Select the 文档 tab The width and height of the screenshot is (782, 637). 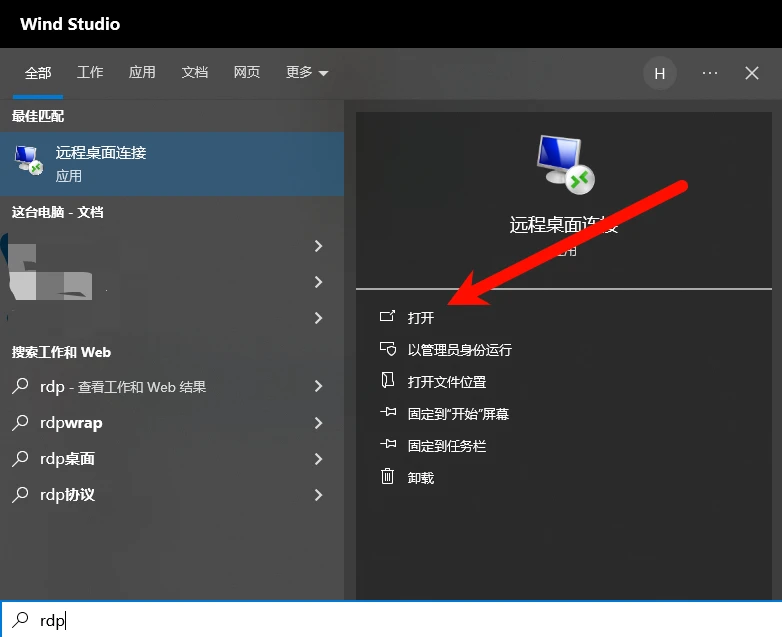195,73
